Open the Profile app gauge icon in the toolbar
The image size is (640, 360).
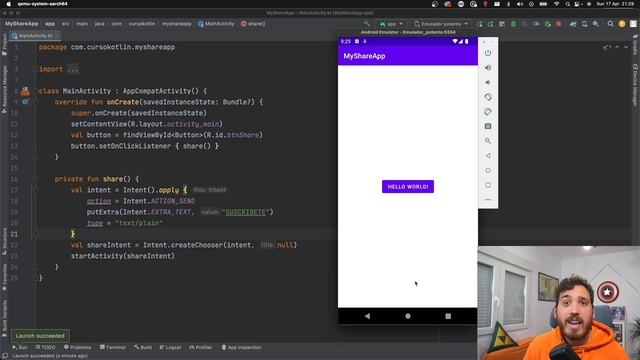click(x=536, y=24)
